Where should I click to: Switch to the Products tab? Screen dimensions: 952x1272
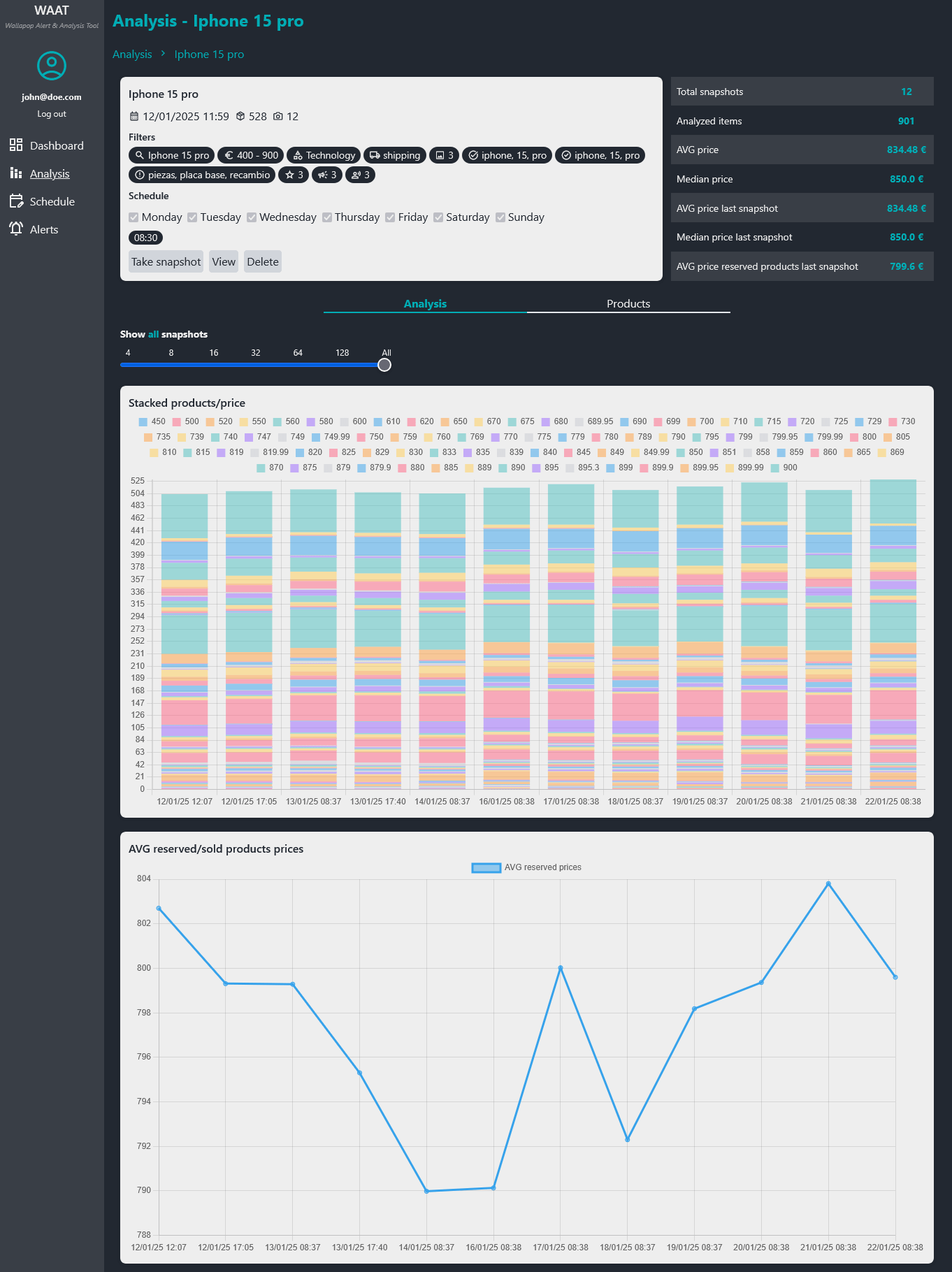[628, 303]
